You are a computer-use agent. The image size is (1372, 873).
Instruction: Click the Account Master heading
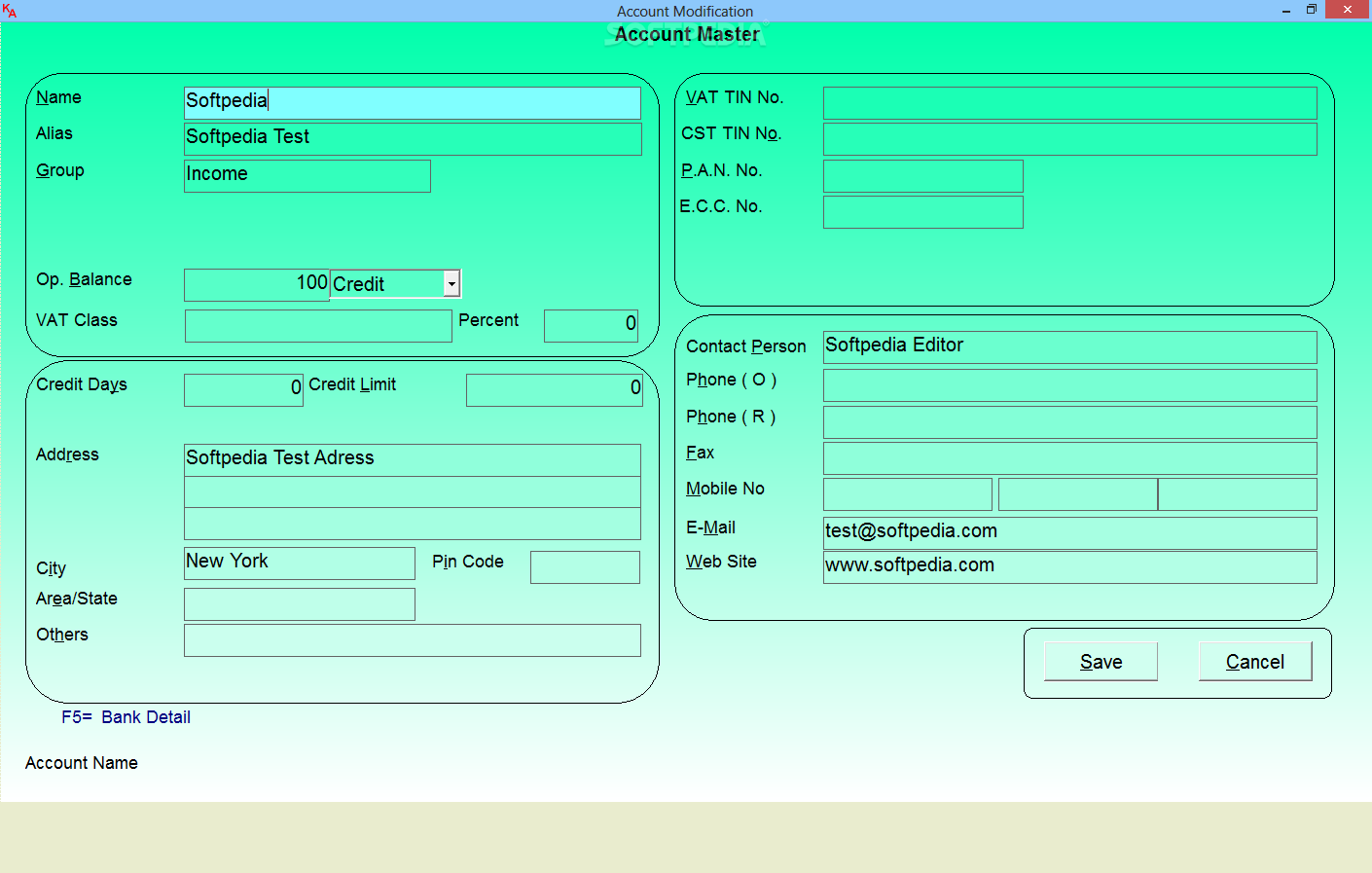point(687,34)
